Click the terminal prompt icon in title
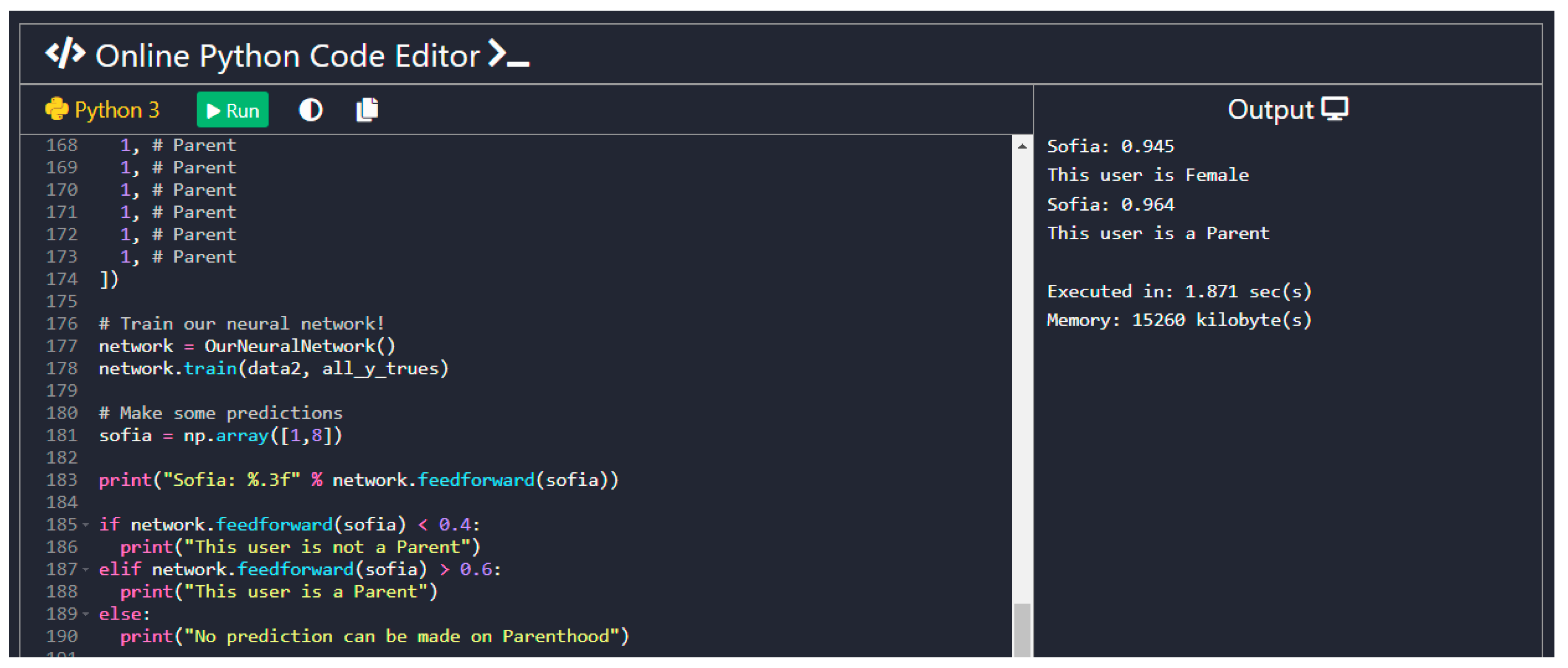Viewport: 1568px width, 668px height. [x=509, y=55]
